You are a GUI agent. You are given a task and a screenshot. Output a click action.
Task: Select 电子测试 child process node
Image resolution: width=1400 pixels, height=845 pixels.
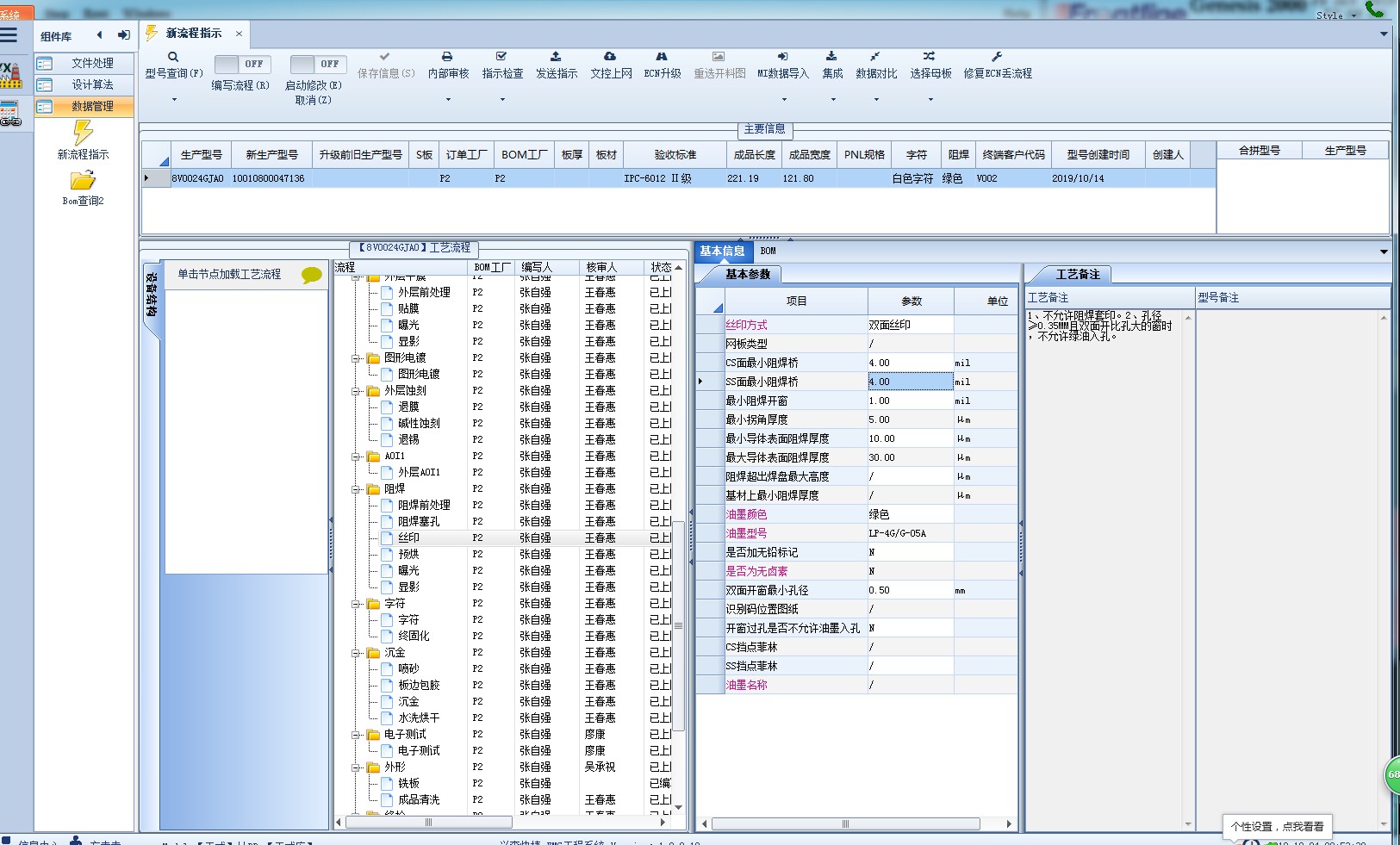(x=419, y=750)
